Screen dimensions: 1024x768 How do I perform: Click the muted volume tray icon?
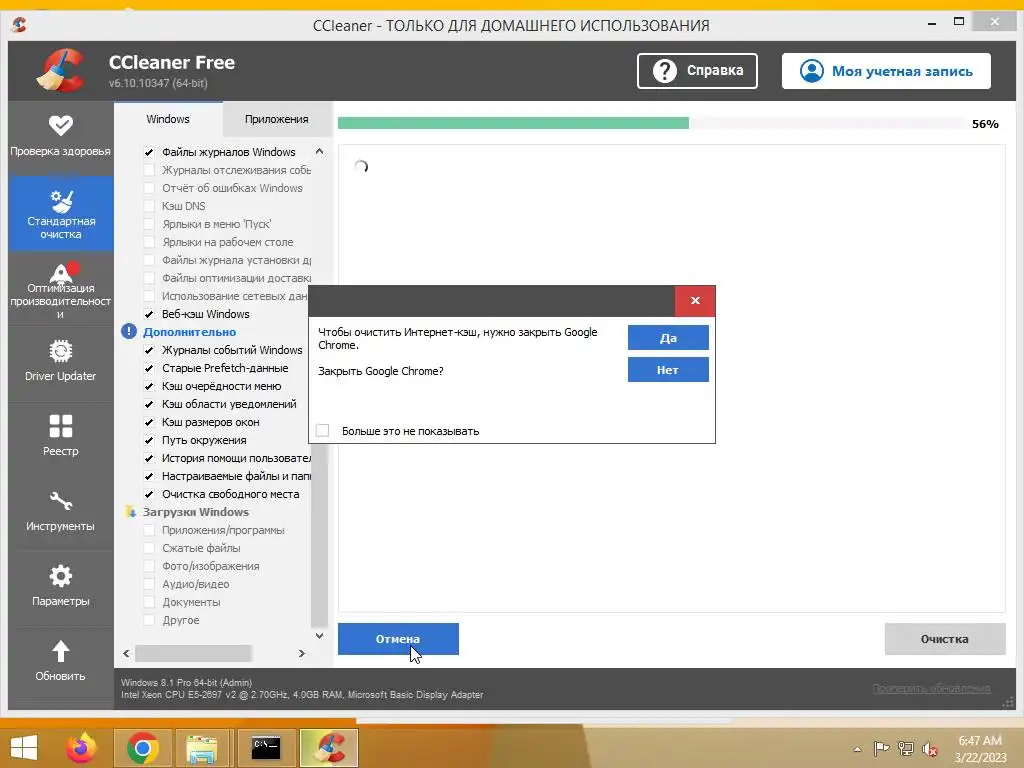929,749
